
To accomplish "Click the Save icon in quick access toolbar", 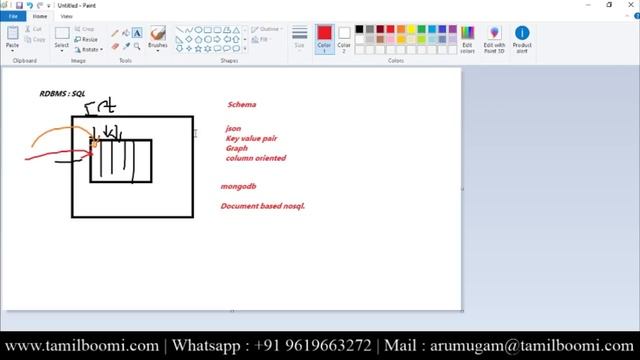I will [19, 6].
